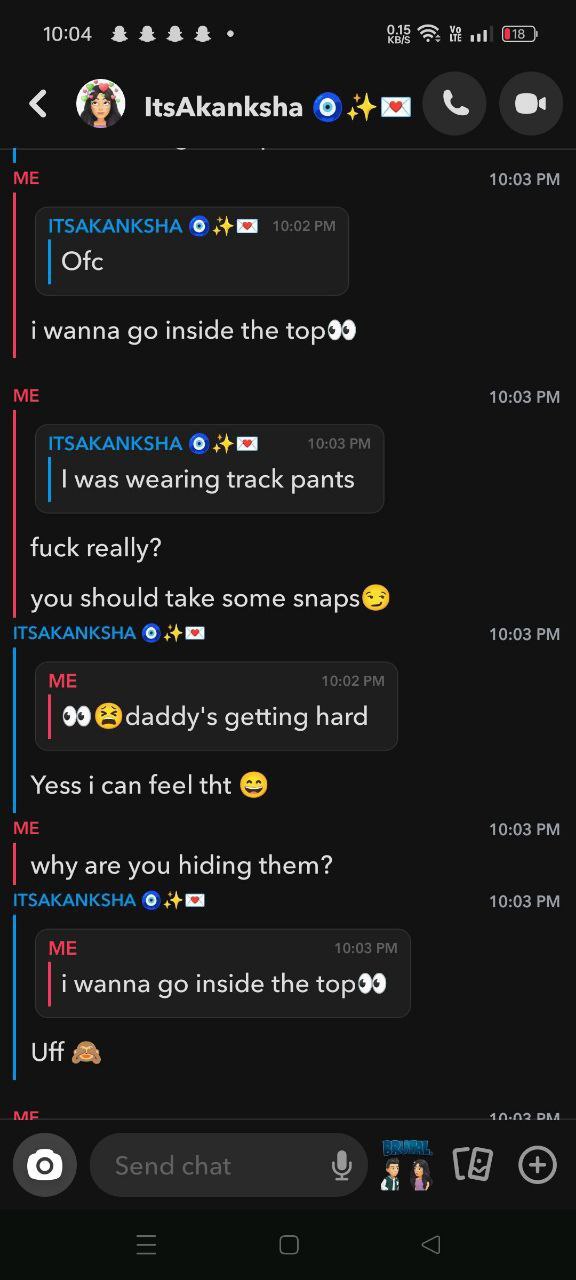Viewport: 576px width, 1280px height.
Task: Select message 'why are you hiding them?'
Action: click(x=182, y=865)
